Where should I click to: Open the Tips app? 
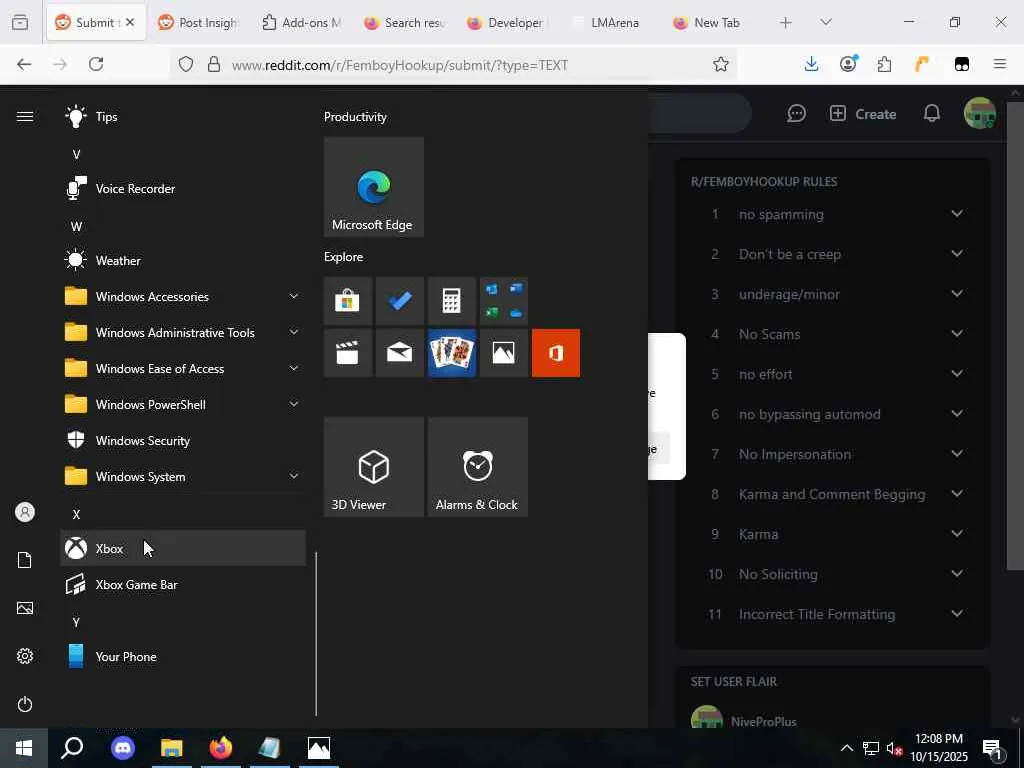pyautogui.click(x=183, y=117)
